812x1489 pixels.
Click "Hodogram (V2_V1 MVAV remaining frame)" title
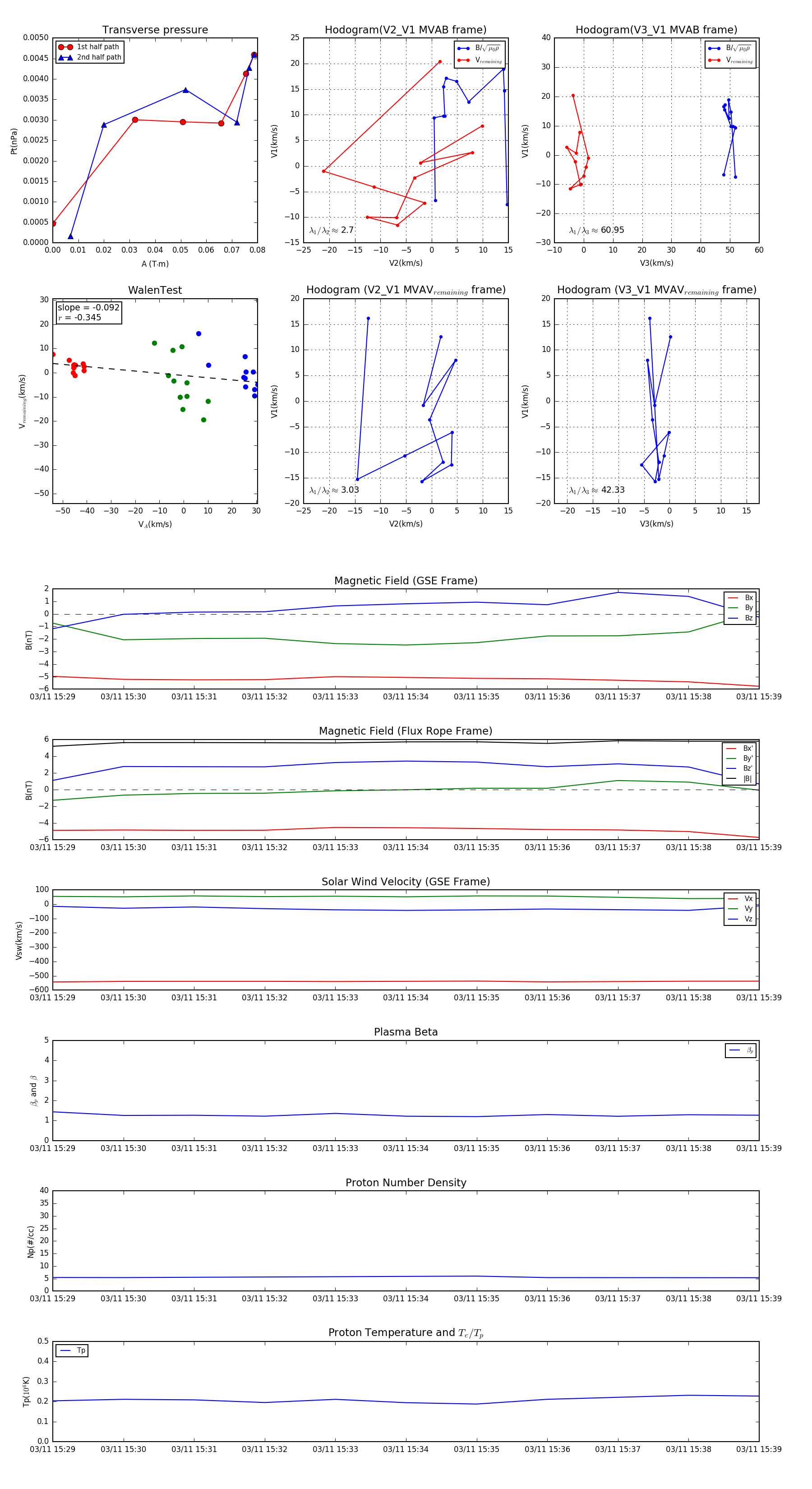coord(406,290)
